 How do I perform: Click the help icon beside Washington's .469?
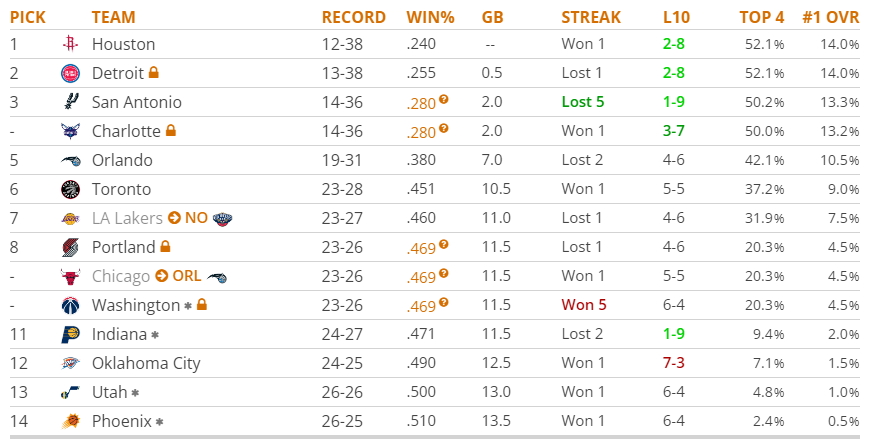tap(444, 302)
